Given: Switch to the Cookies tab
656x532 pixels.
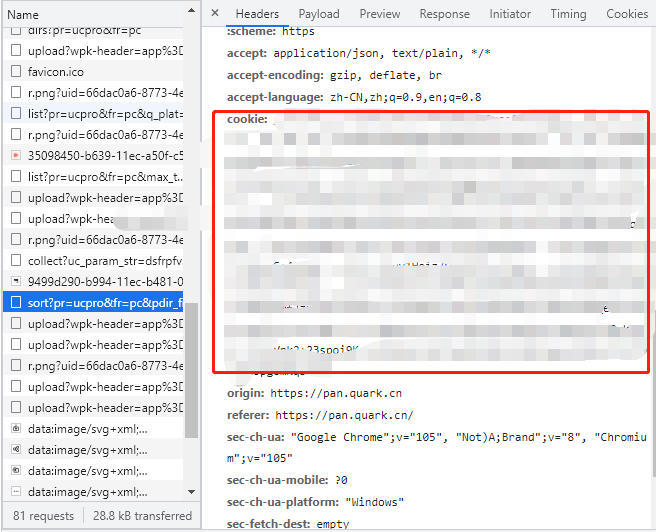Looking at the screenshot, I should tap(627, 14).
